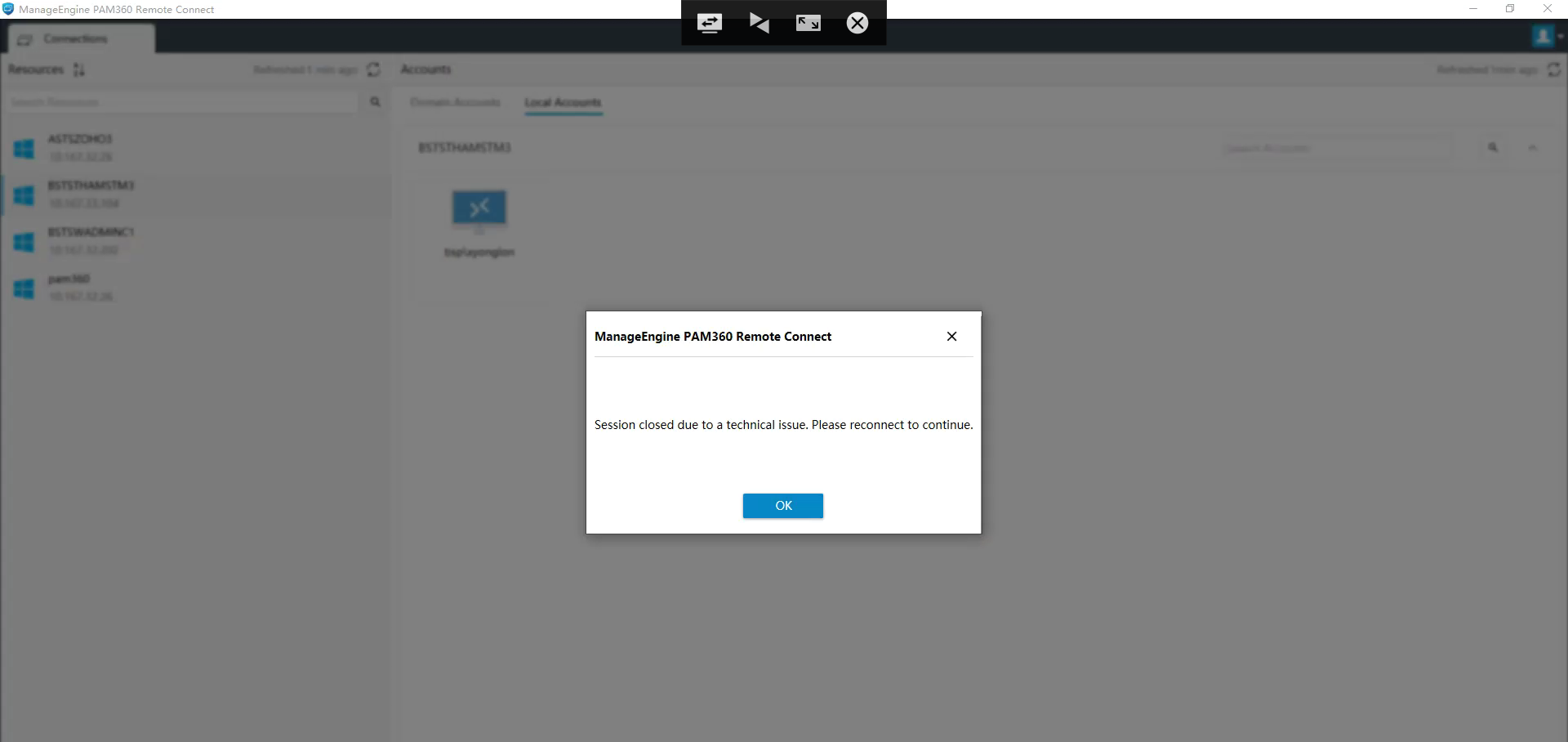Viewport: 1568px width, 742px height.
Task: Collapse the BSTSTHAMSTM3 accounts section chevron
Action: coord(1532,148)
